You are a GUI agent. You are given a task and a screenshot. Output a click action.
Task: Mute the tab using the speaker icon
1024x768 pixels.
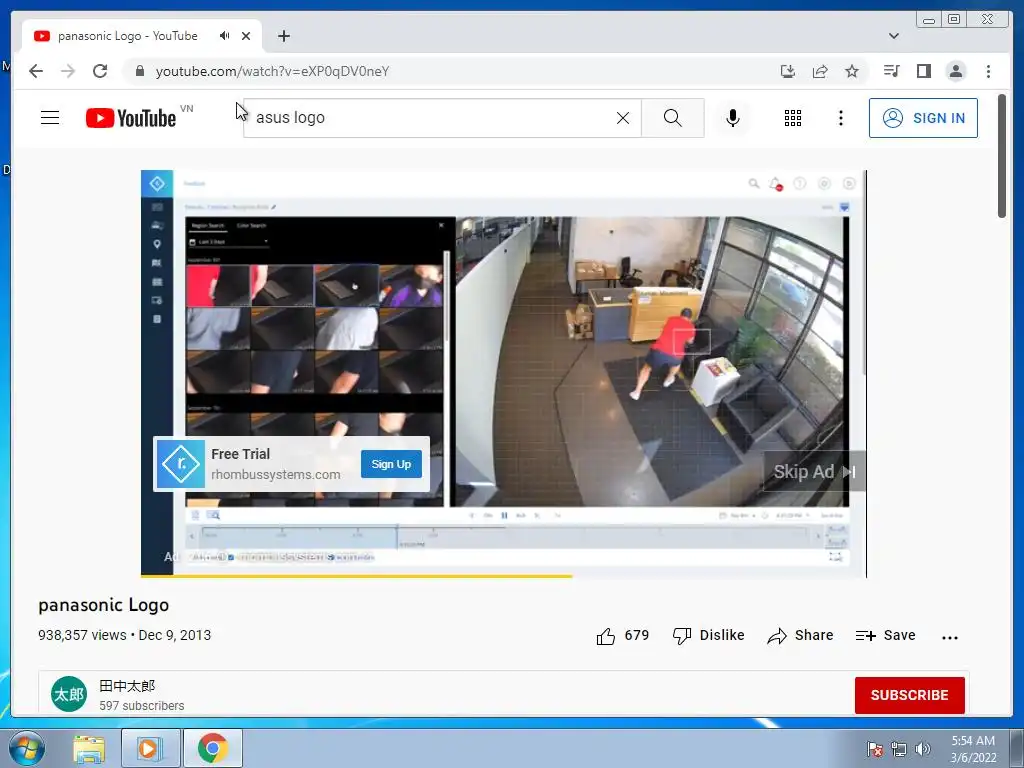pyautogui.click(x=225, y=36)
